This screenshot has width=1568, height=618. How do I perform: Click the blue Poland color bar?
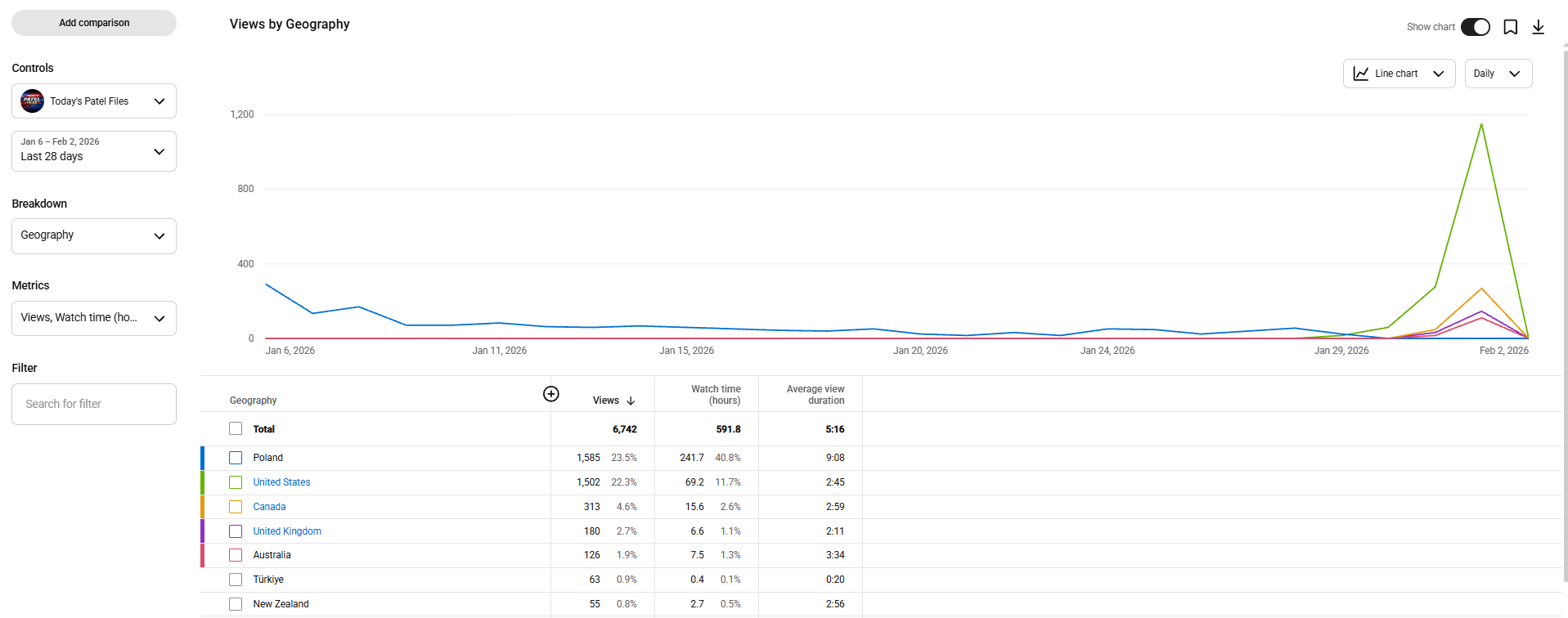tap(202, 458)
